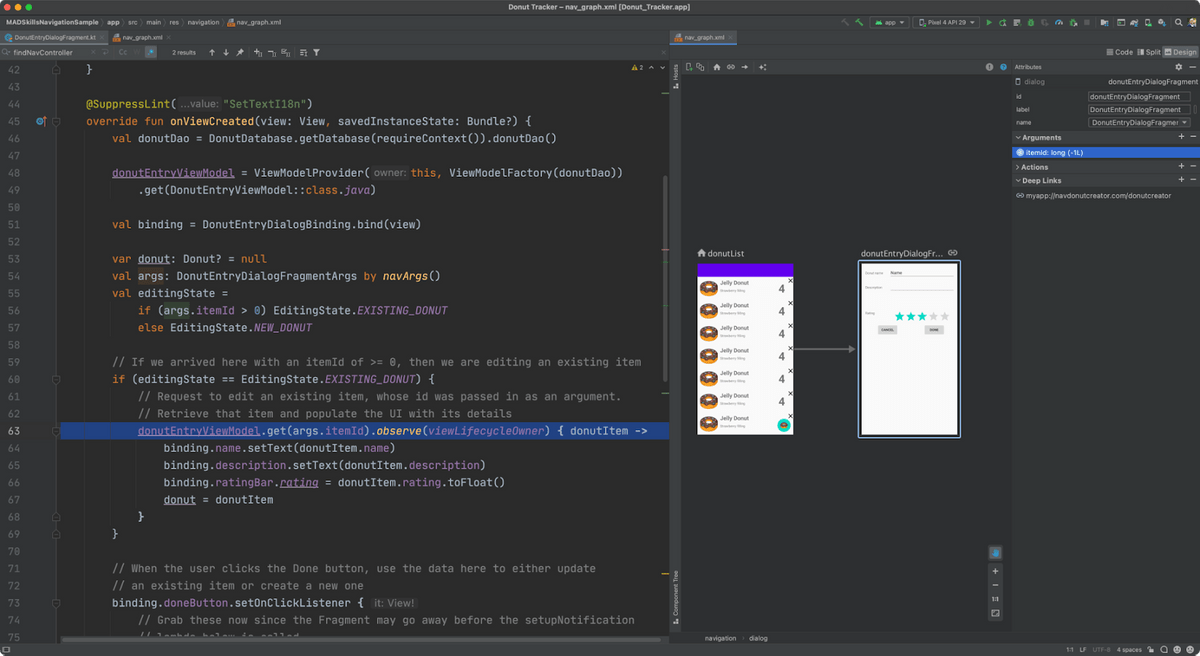Switch to Split editor view mode
The width and height of the screenshot is (1200, 656).
pyautogui.click(x=1152, y=52)
